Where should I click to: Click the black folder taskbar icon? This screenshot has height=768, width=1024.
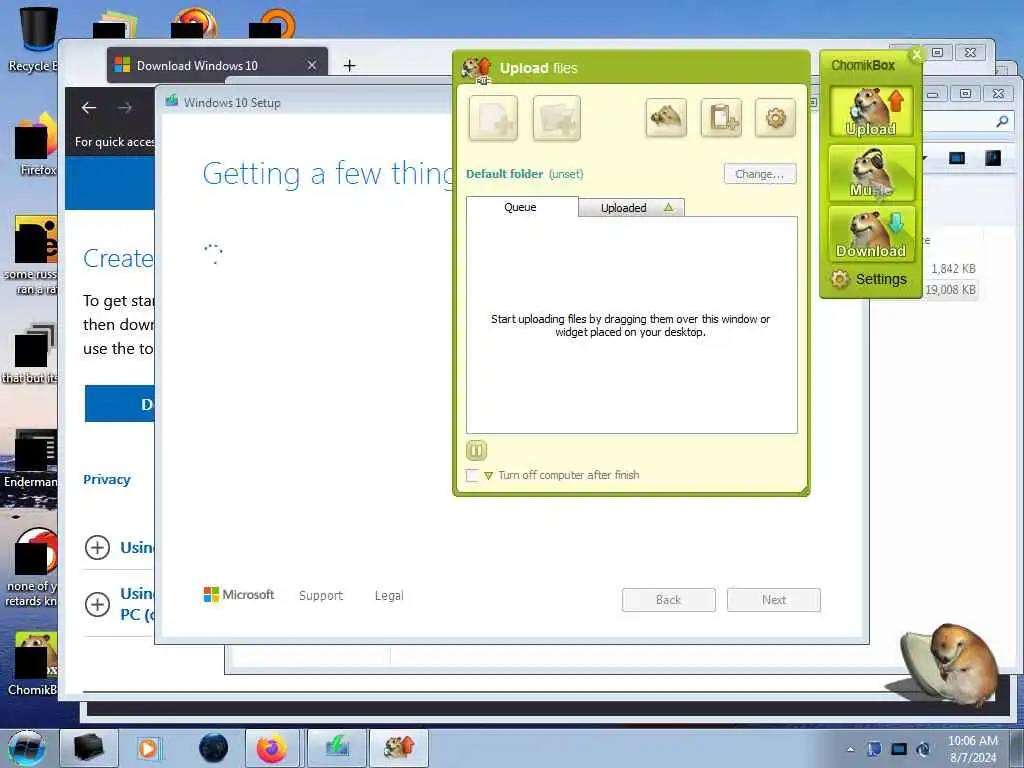coord(88,748)
